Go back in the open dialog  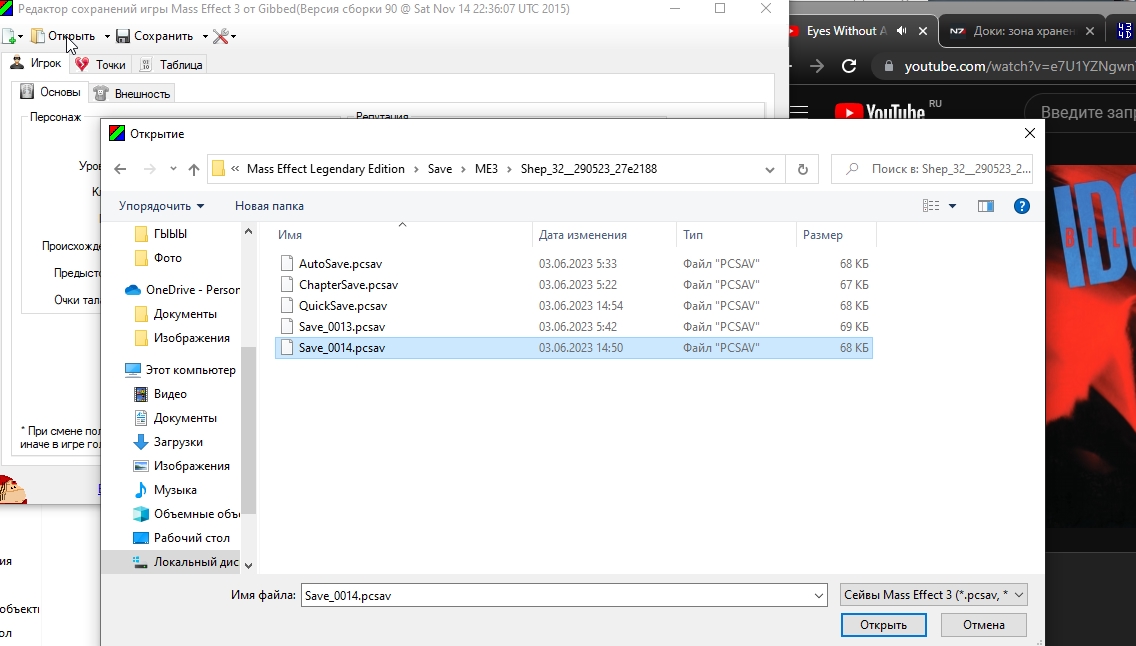pyautogui.click(x=120, y=169)
